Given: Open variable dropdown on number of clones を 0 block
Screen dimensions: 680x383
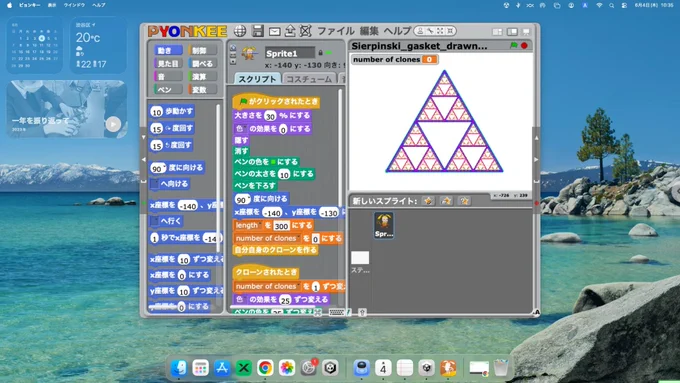Looking at the screenshot, I should click(268, 239).
